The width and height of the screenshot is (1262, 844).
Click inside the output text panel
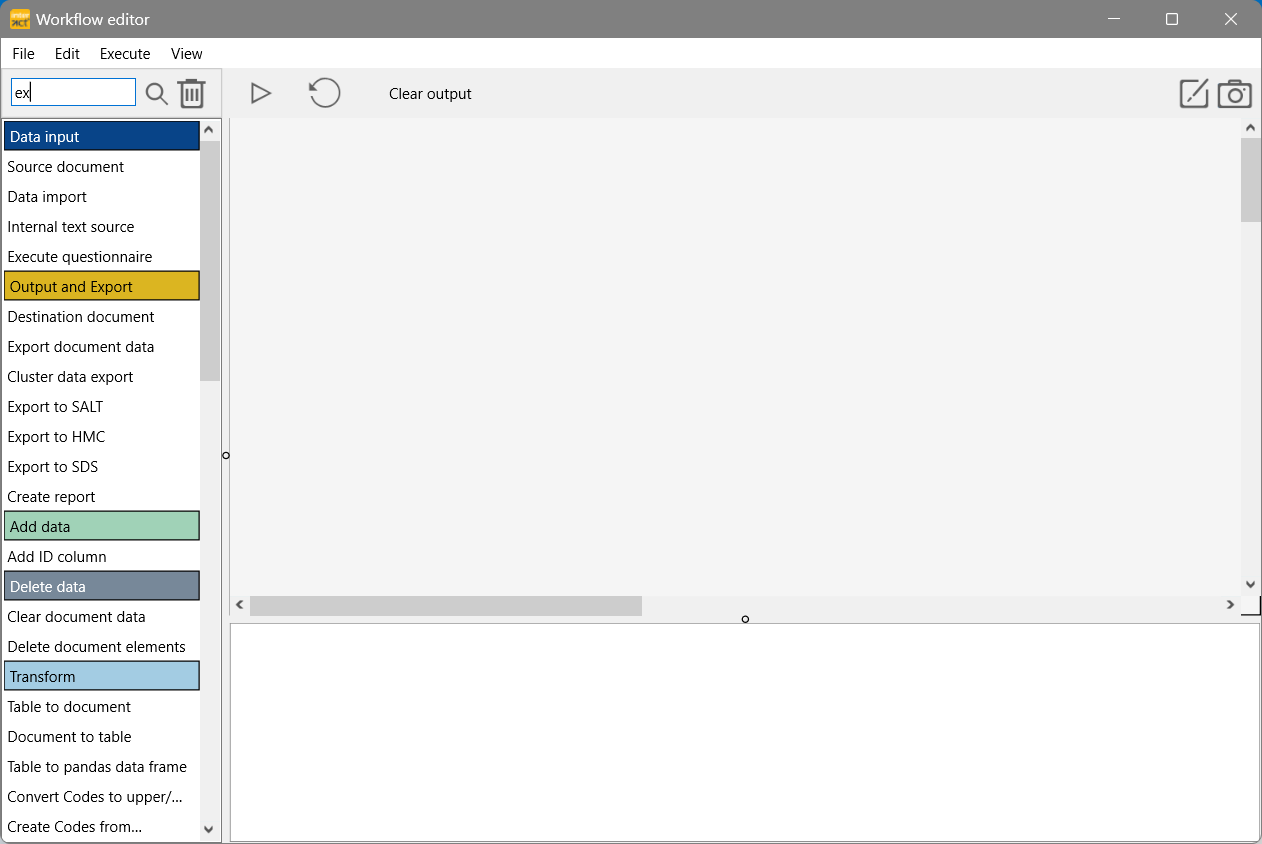pos(745,732)
